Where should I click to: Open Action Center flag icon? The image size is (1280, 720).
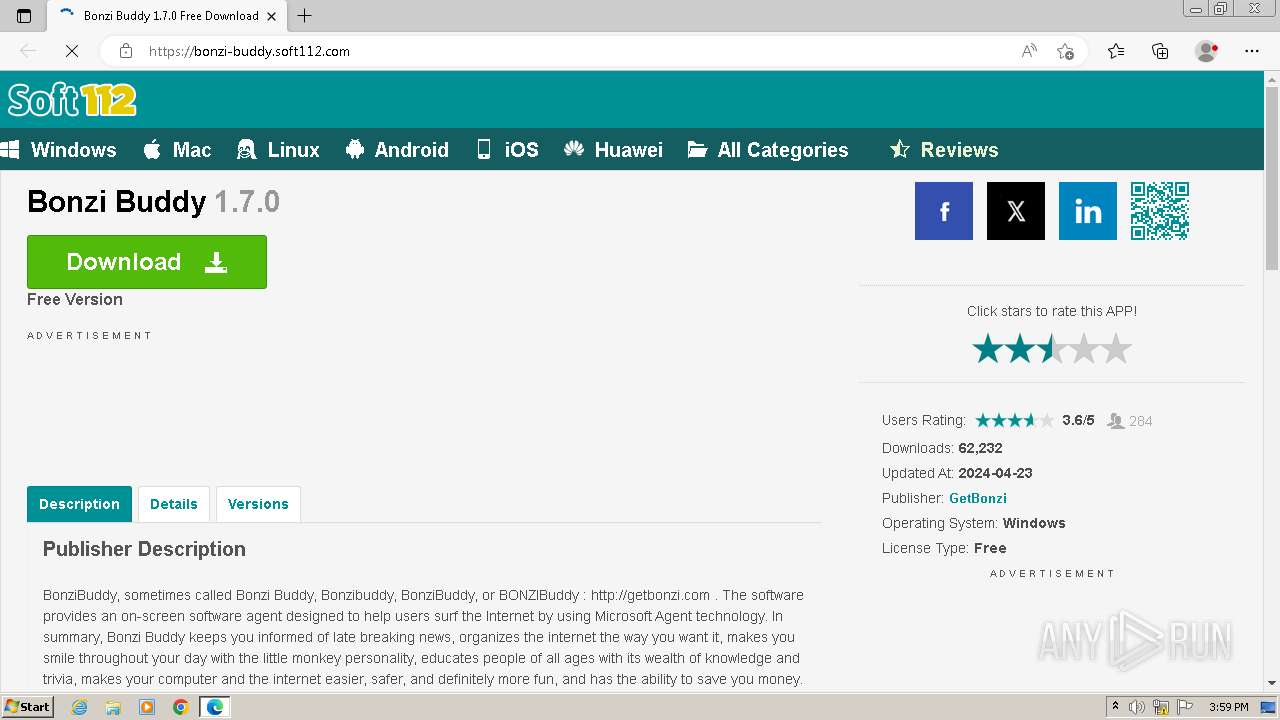click(x=1185, y=707)
